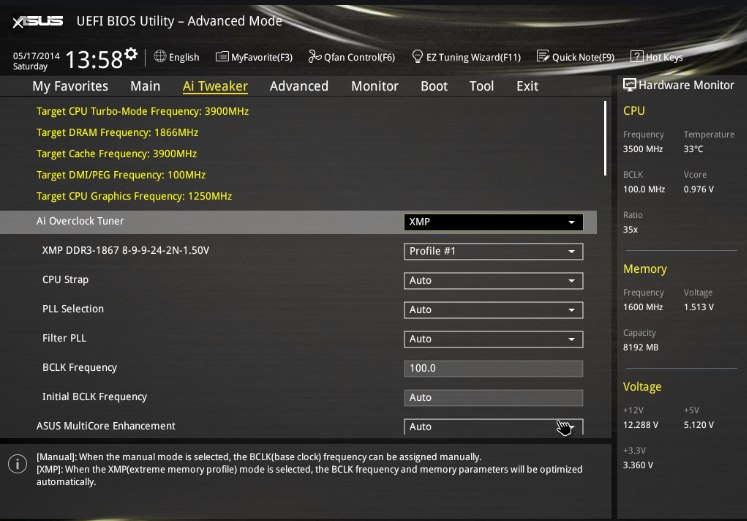Click the 05/17/2014 date text
747x521 pixels.
click(36, 56)
